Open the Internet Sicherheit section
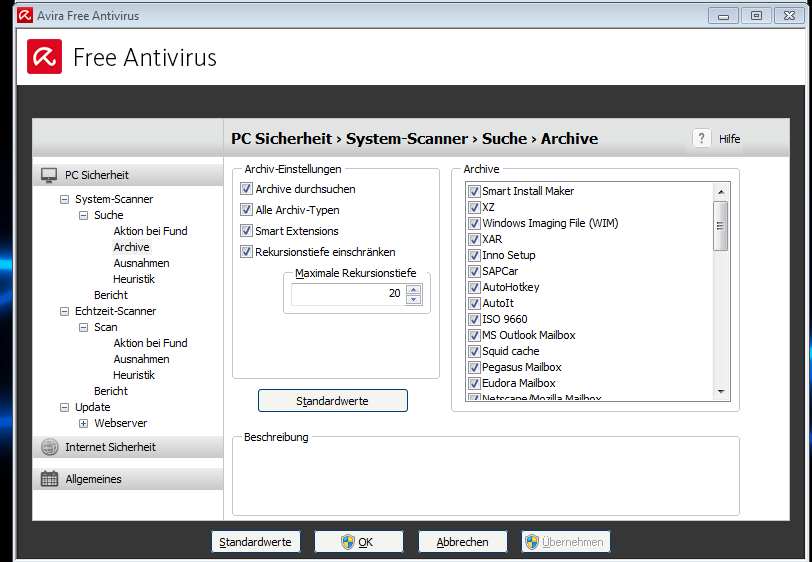Screen dimensions: 812x562 click(128, 446)
